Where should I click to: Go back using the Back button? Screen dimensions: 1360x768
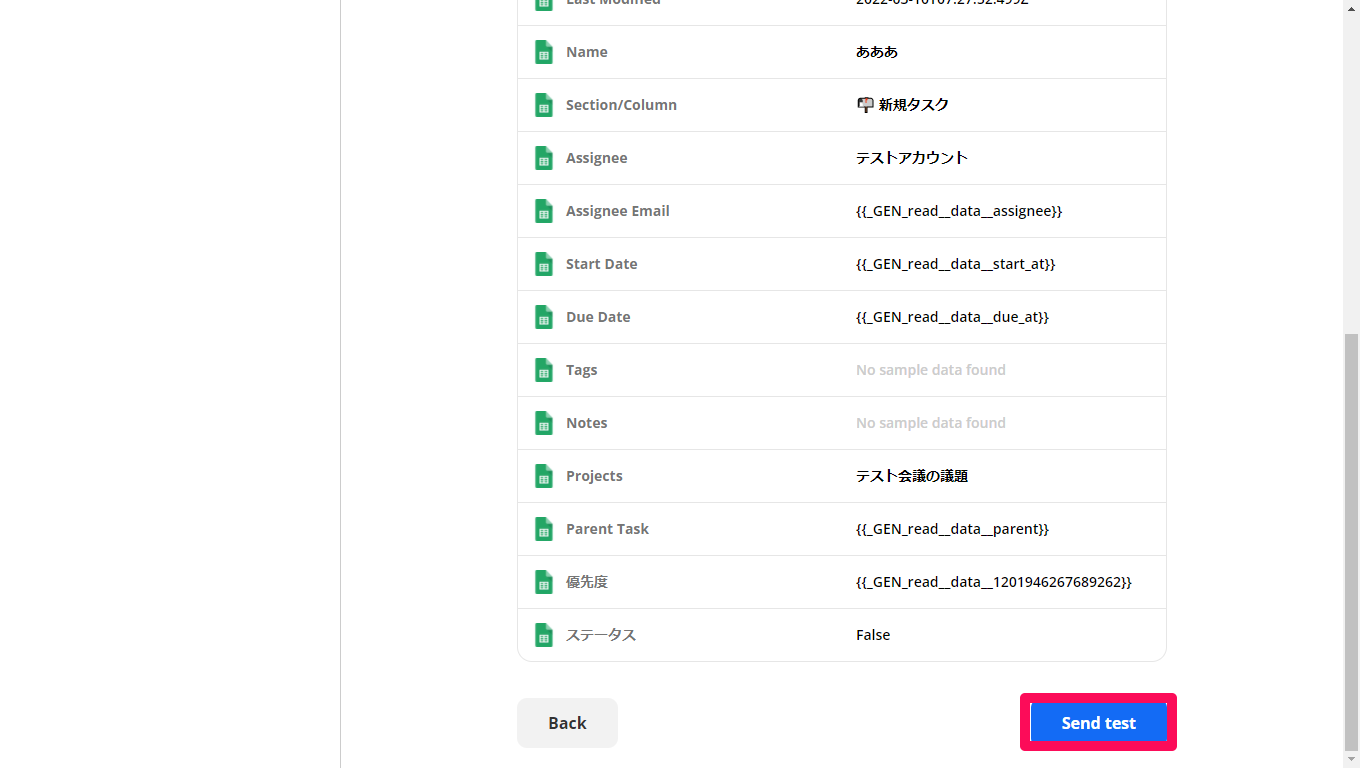click(567, 722)
